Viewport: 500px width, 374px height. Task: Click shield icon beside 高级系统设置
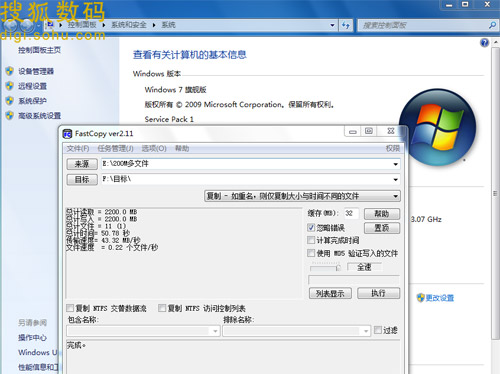(9, 116)
